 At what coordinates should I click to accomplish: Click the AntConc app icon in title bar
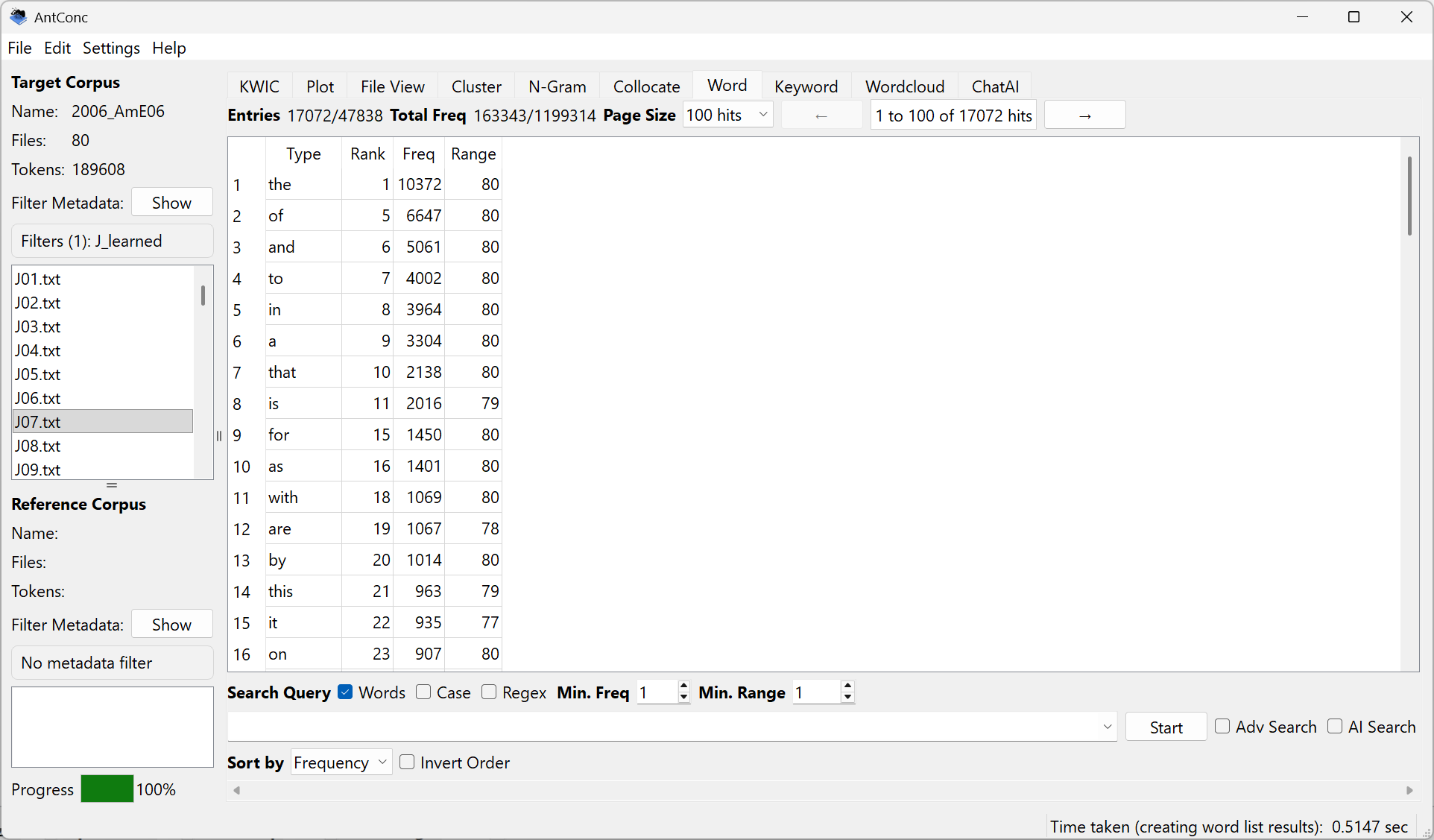tap(18, 16)
